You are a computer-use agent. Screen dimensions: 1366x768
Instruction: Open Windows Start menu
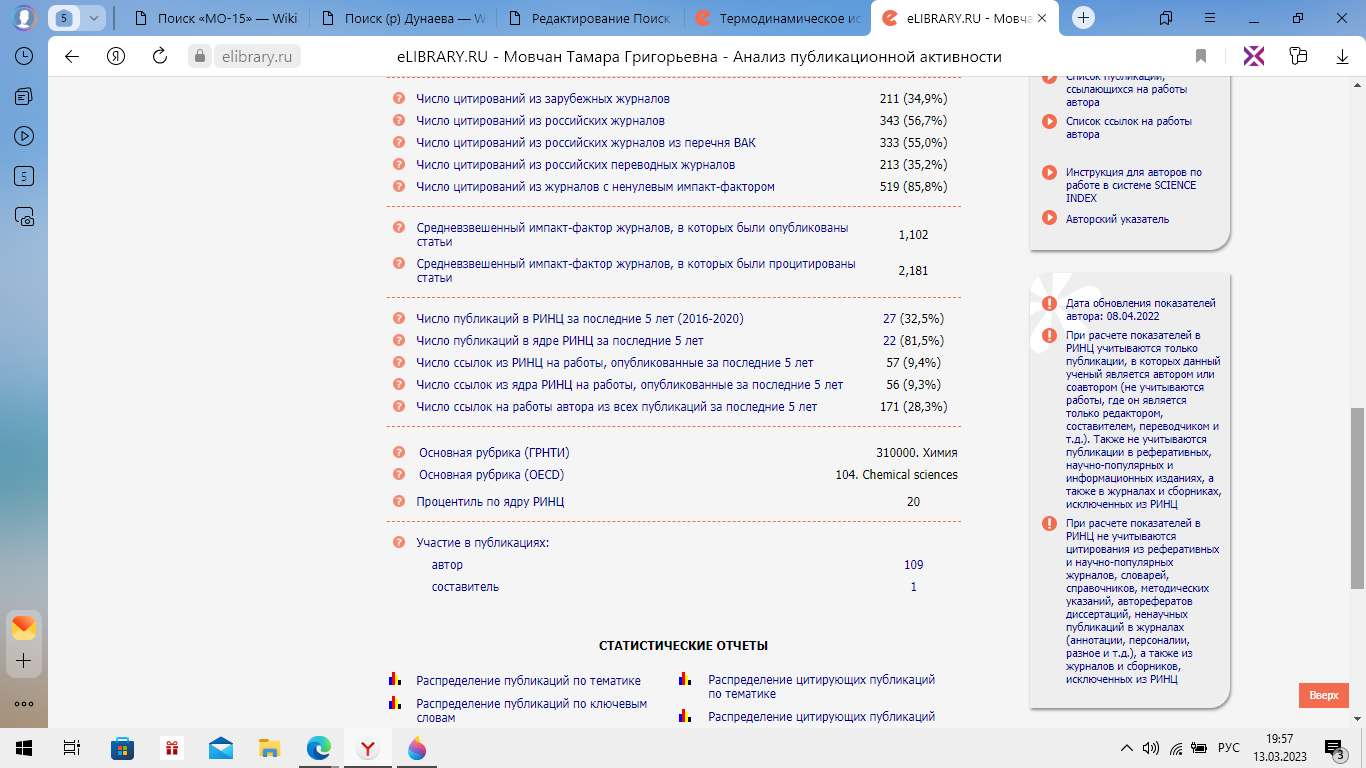click(24, 747)
